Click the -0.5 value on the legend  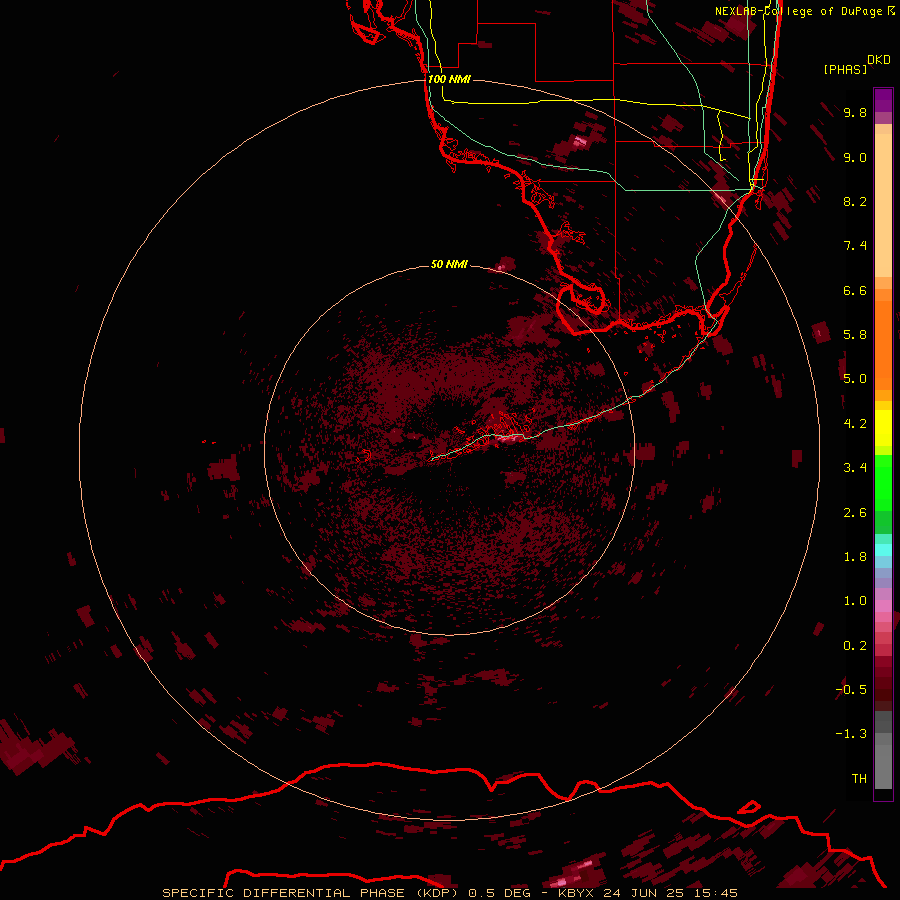pyautogui.click(x=851, y=690)
